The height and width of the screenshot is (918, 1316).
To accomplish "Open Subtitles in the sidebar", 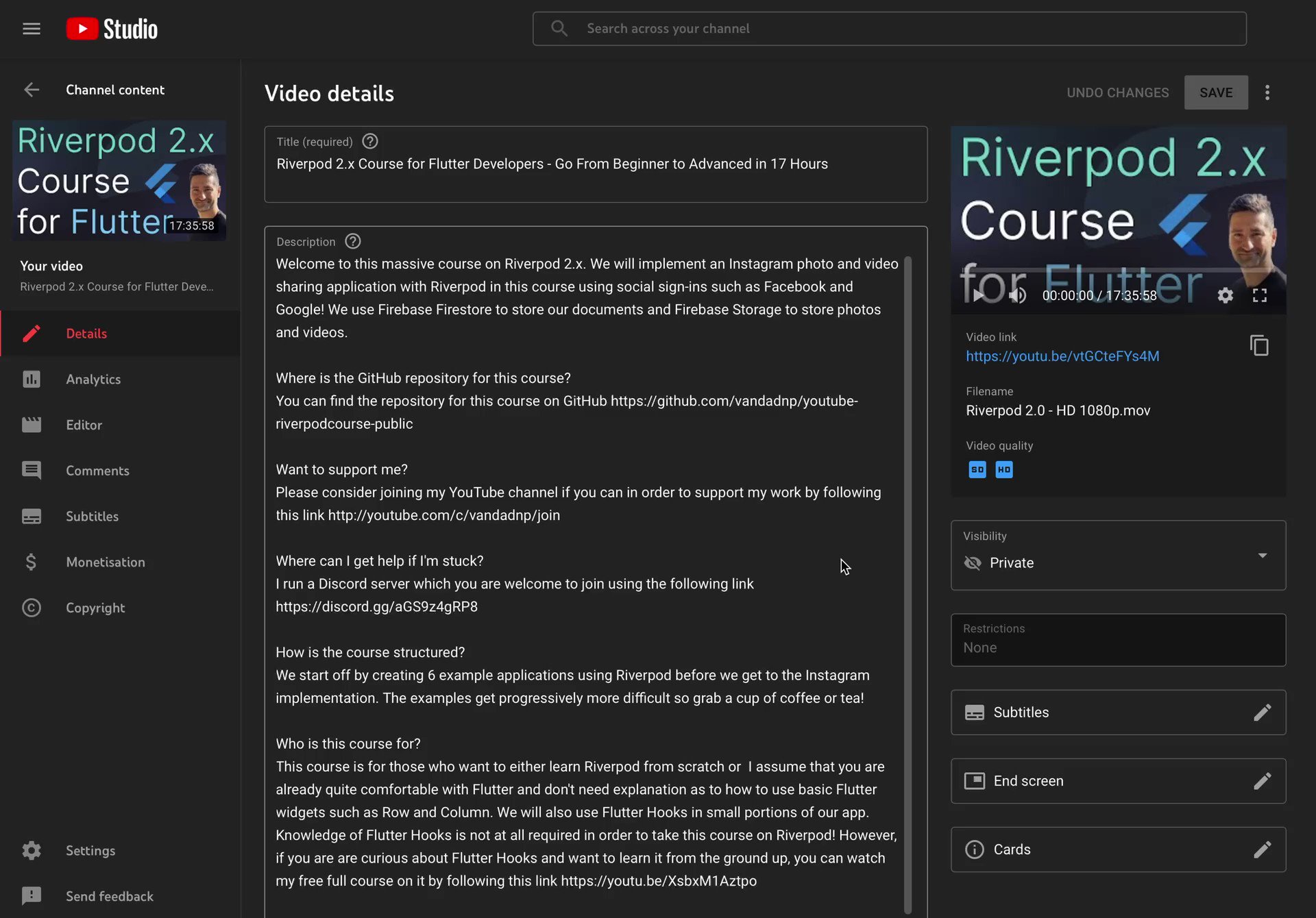I will (x=121, y=517).
